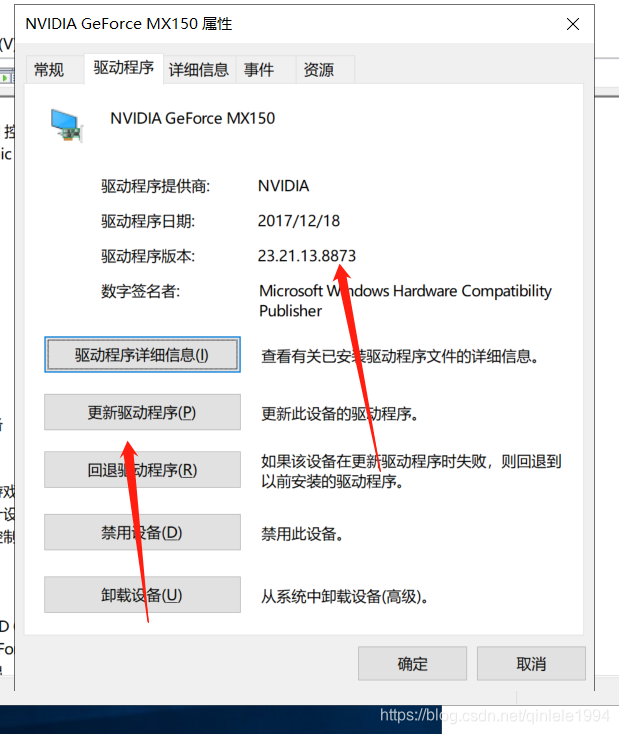Image resolution: width=619 pixels, height=734 pixels.
Task: Select the driver date 2017/12/18
Action: (299, 221)
